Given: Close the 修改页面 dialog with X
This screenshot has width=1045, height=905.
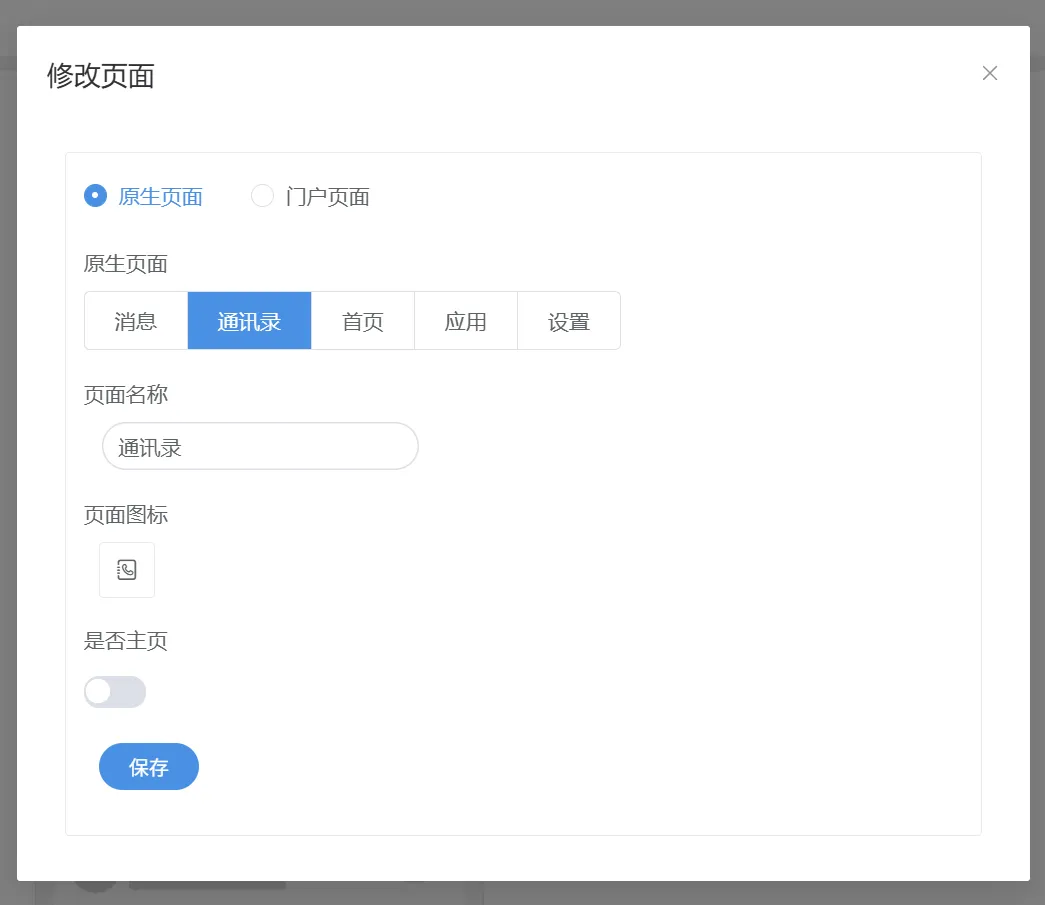Looking at the screenshot, I should pyautogui.click(x=990, y=73).
